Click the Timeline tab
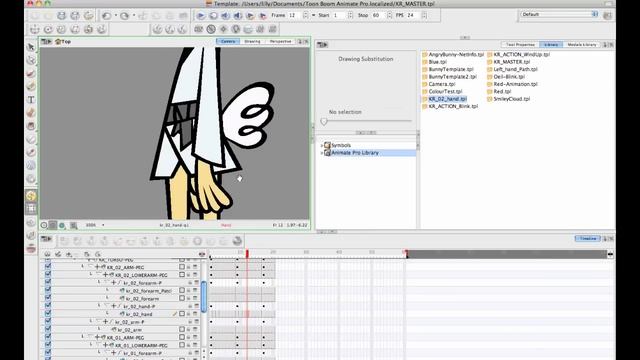The width and height of the screenshot is (640, 360). 587,238
